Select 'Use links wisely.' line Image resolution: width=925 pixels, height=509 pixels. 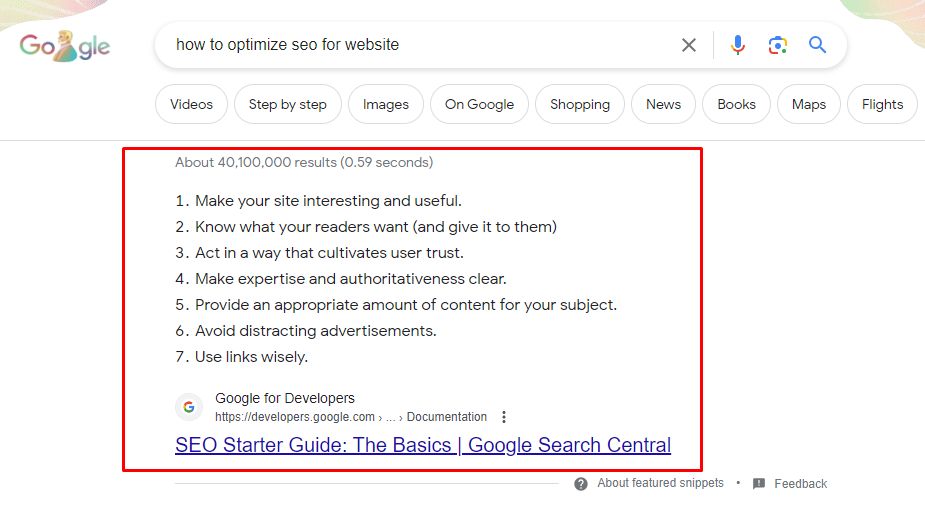251,357
